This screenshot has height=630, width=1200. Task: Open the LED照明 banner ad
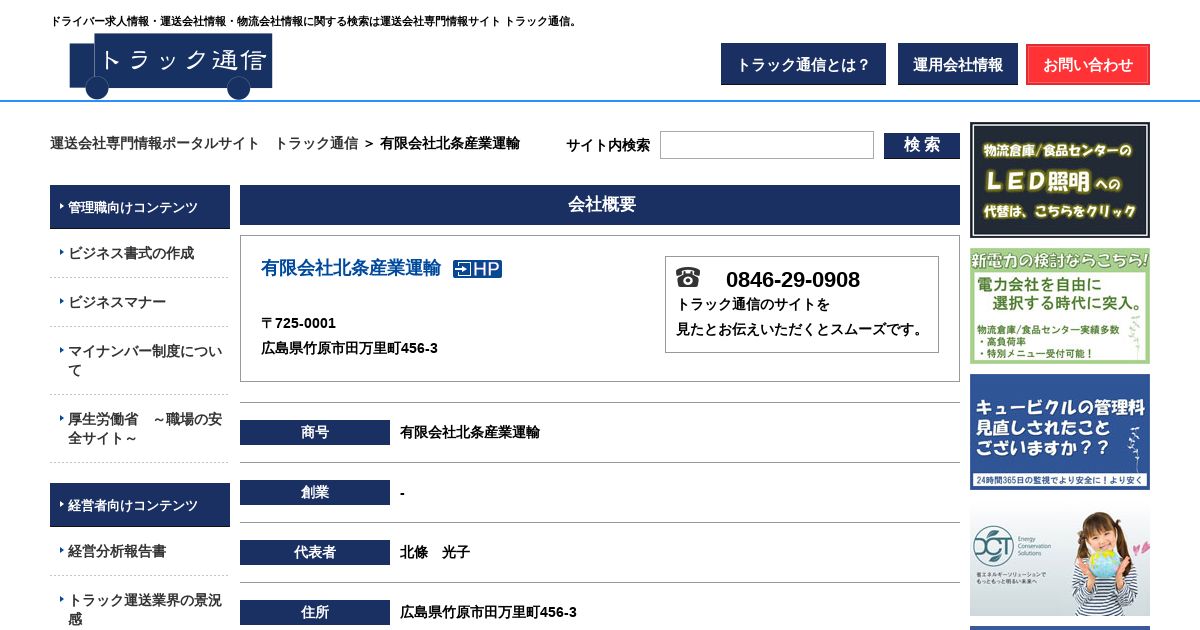coord(1060,180)
